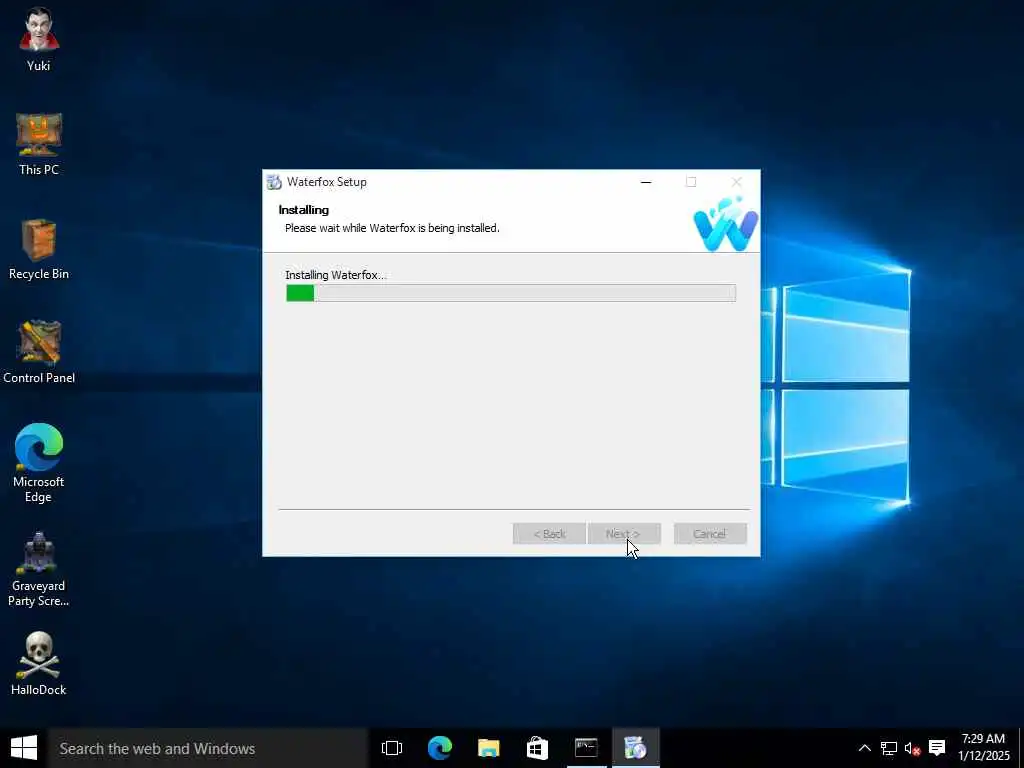Select the Microsoft Edge desktop shortcut

39,463
